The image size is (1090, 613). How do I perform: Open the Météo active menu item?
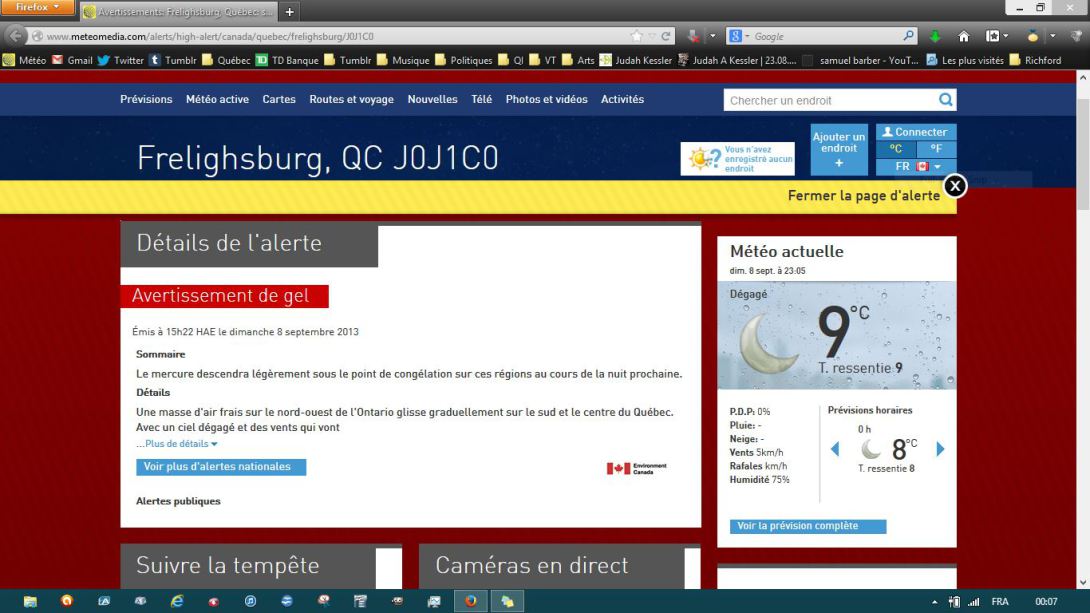pyautogui.click(x=217, y=99)
